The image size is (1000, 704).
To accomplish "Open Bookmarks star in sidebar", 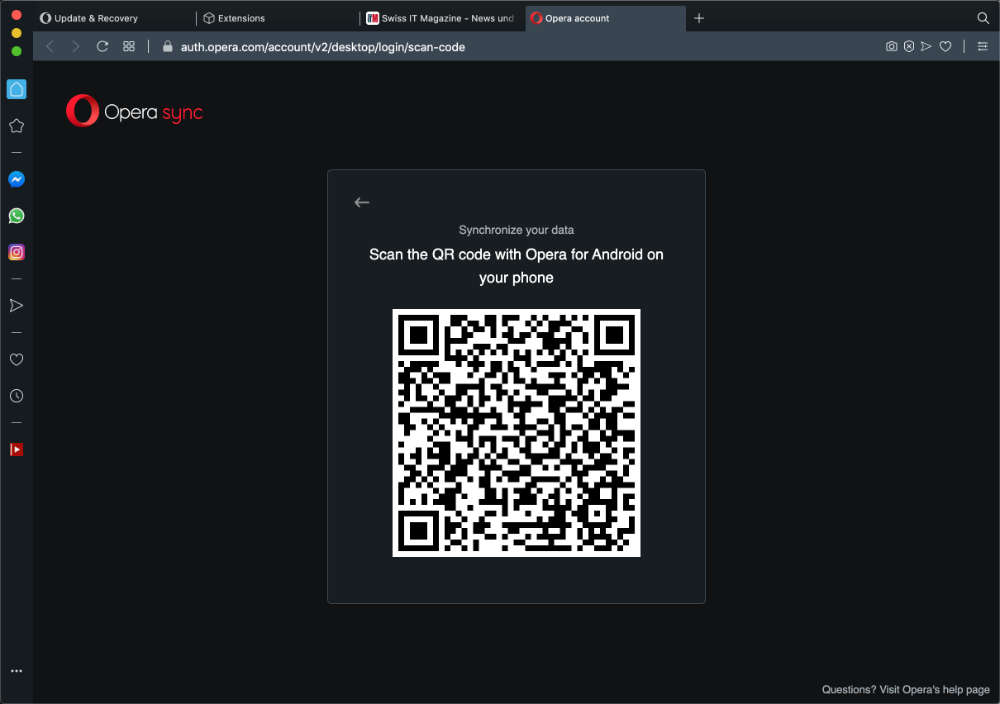I will (x=17, y=126).
